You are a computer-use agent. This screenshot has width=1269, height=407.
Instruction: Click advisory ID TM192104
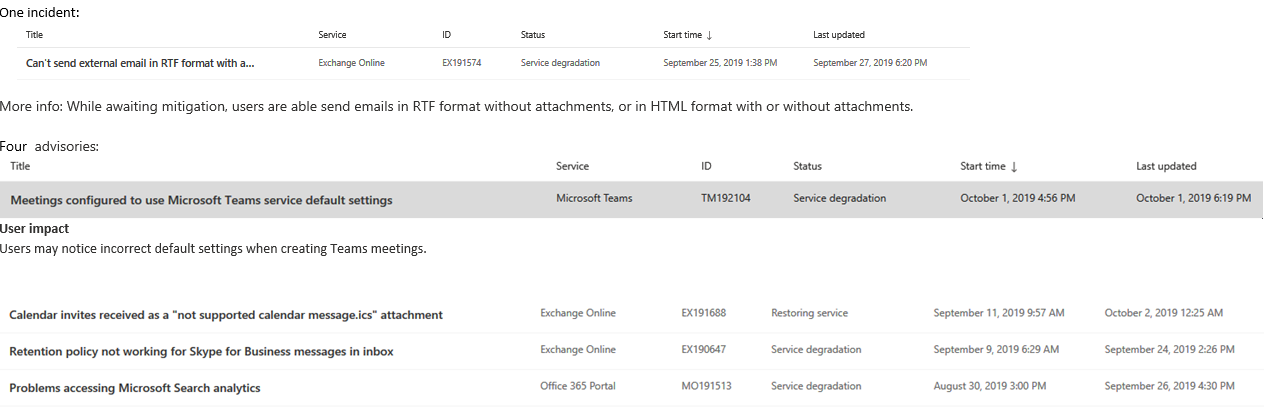(725, 198)
